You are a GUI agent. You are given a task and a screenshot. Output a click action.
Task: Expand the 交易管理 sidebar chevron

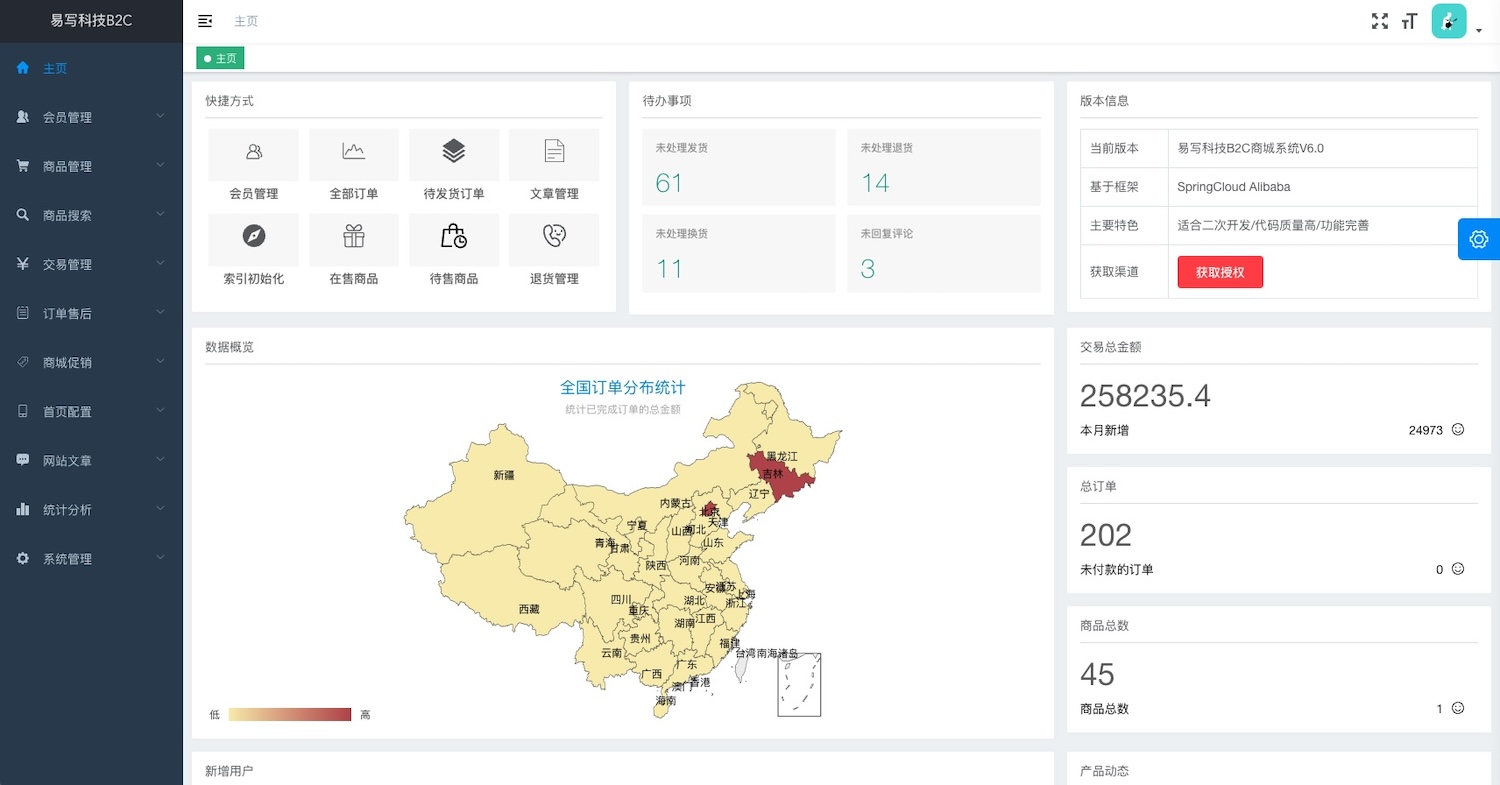[161, 264]
